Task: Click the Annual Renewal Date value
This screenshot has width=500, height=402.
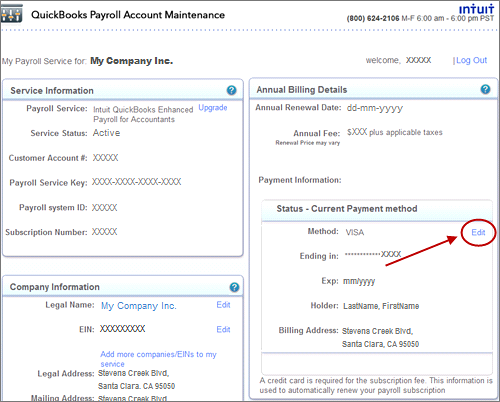Action: click(375, 108)
